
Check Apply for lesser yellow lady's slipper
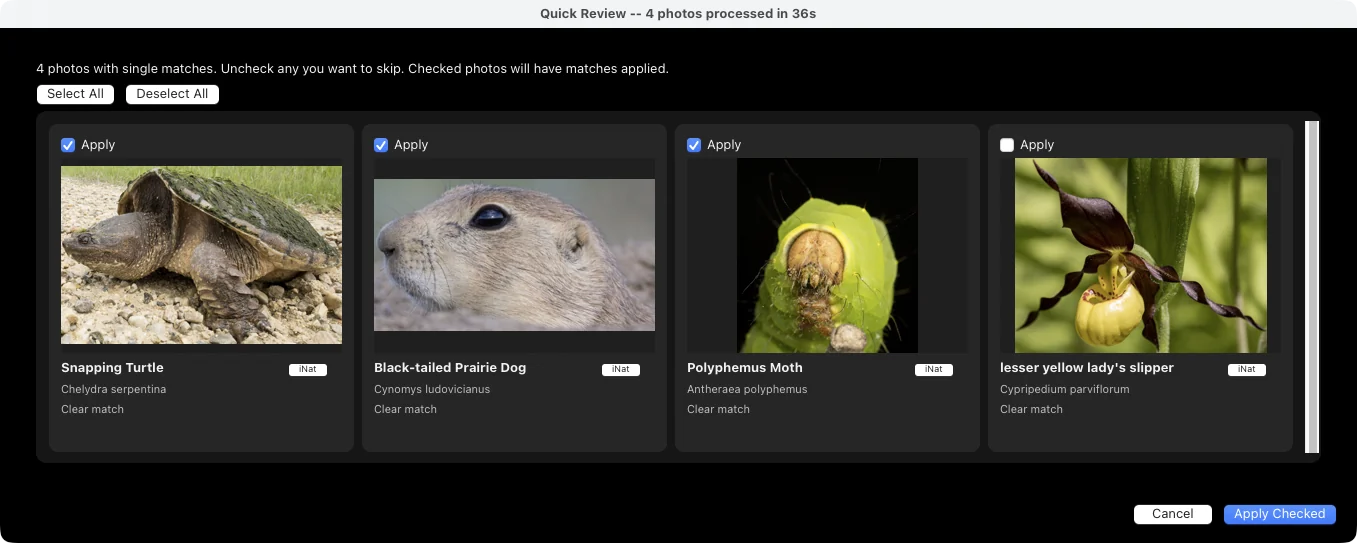[x=1007, y=145]
